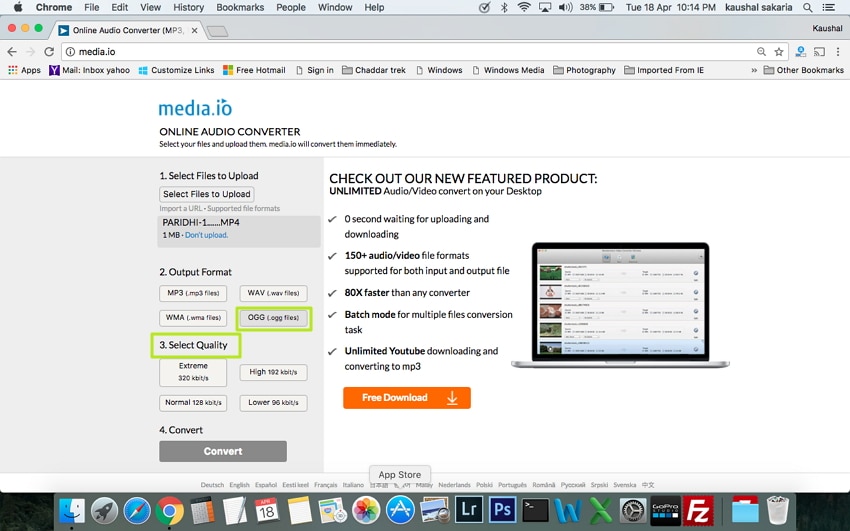Open System Preferences from the Dock

[633, 510]
